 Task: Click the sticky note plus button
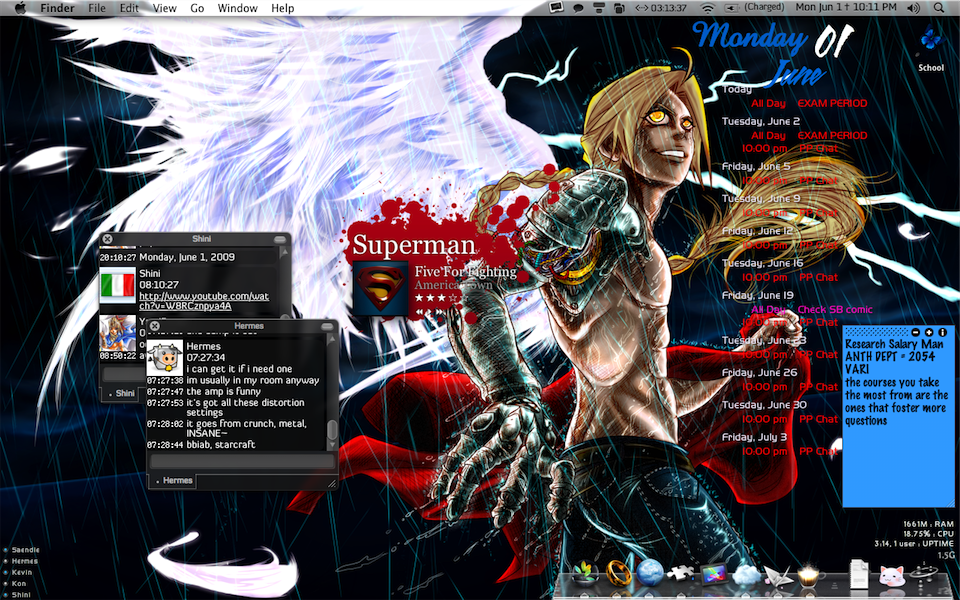[929, 332]
